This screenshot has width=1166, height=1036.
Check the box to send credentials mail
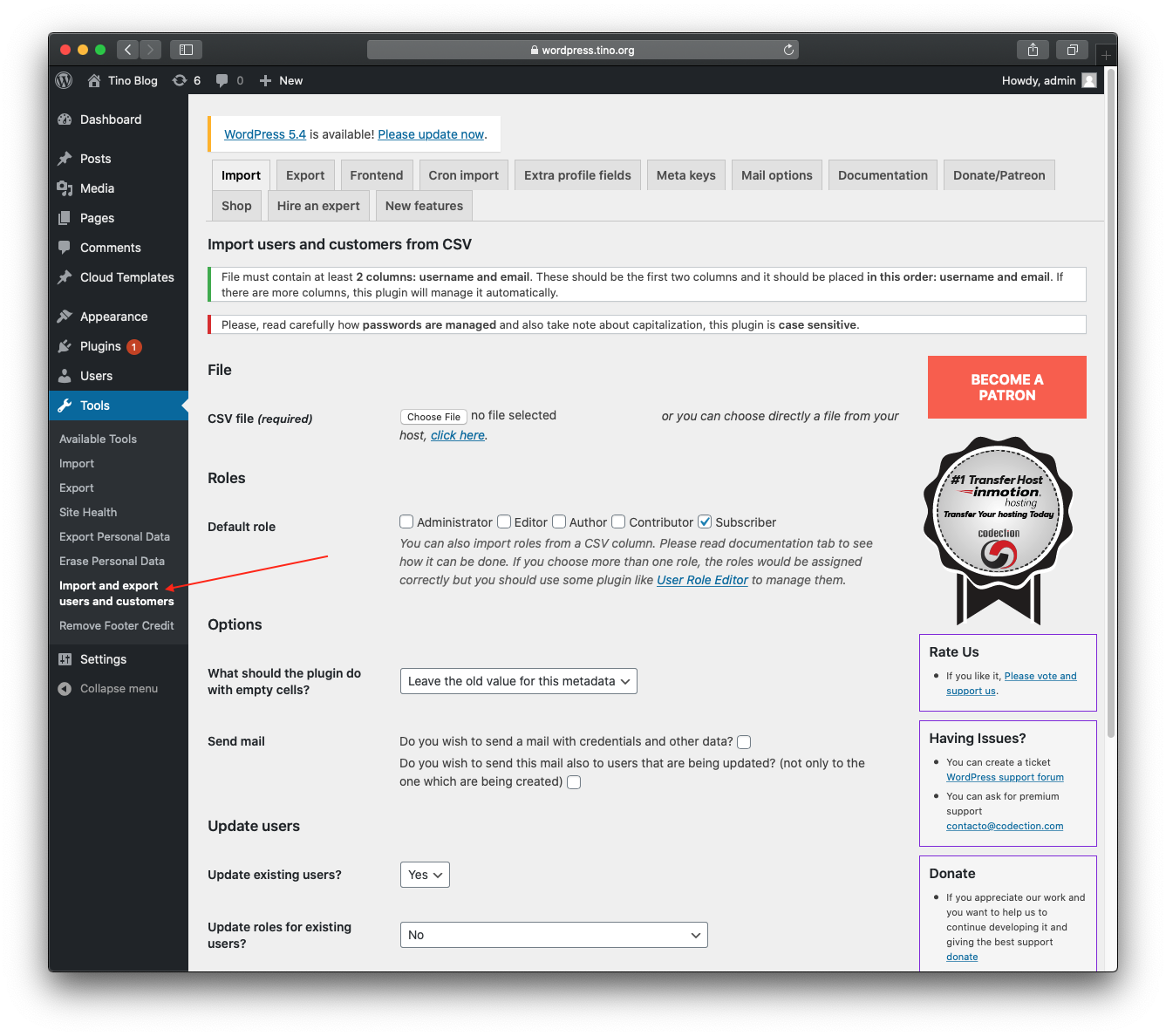coord(744,741)
